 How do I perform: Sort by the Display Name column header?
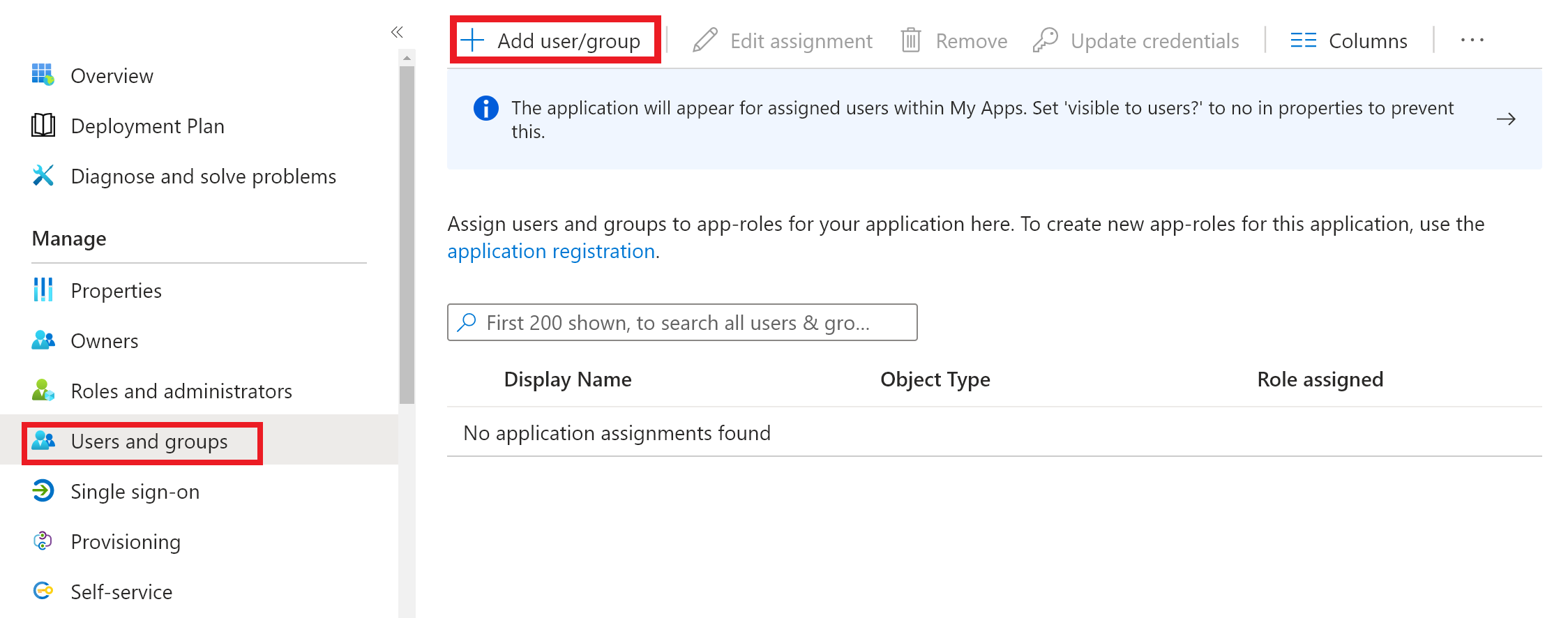tap(568, 379)
